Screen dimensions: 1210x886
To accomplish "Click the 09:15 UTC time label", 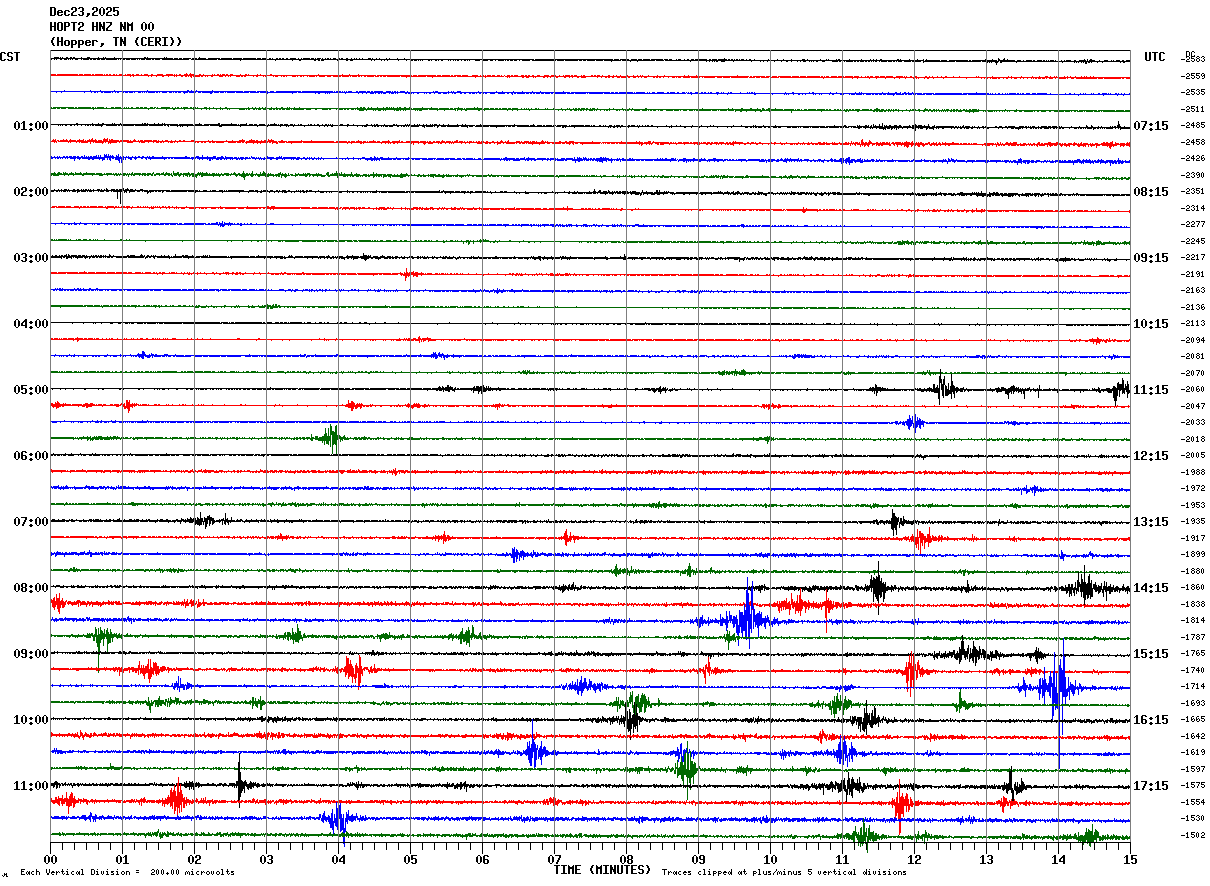I will (x=1151, y=258).
